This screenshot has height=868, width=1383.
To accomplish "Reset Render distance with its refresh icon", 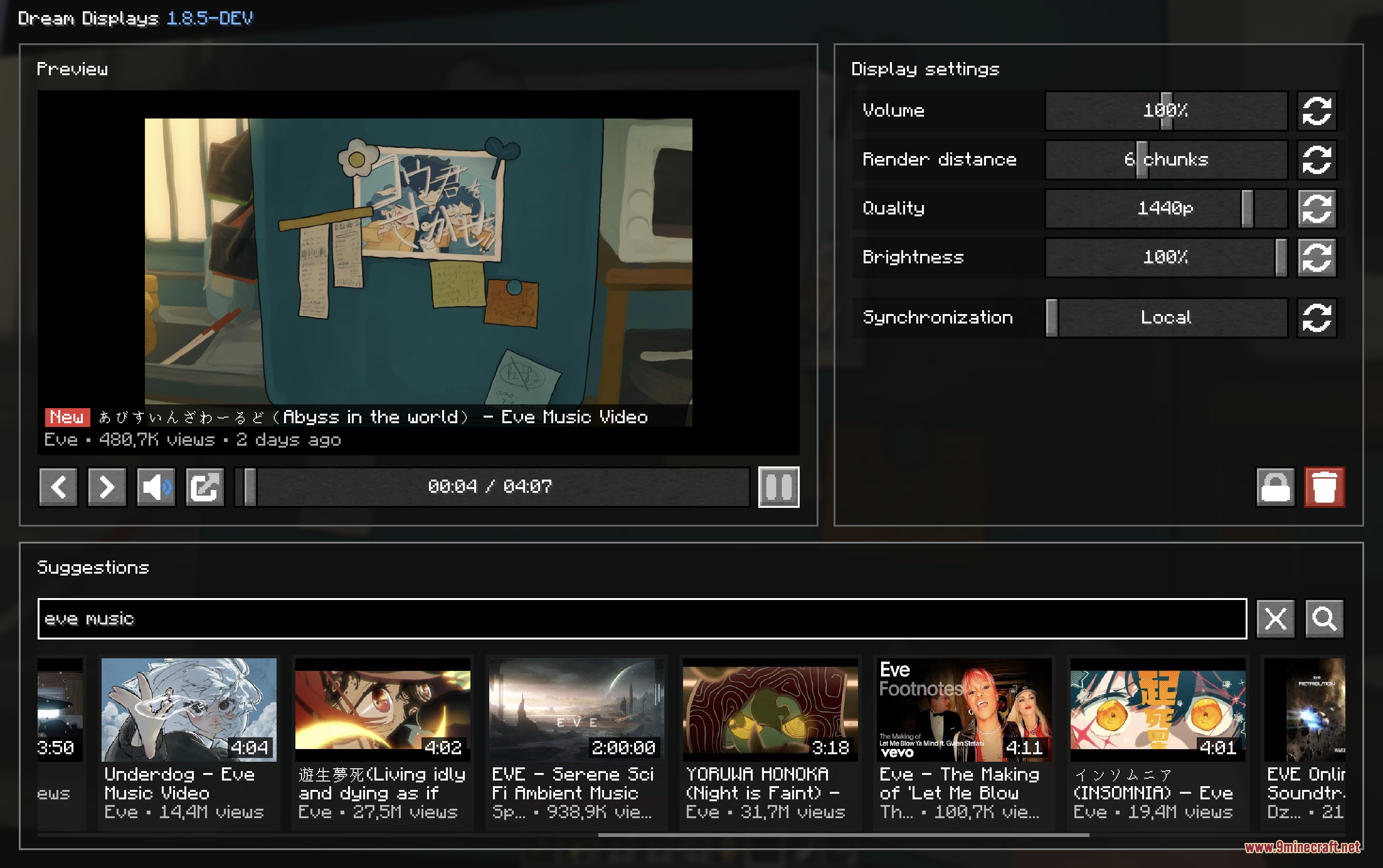I will 1317,159.
